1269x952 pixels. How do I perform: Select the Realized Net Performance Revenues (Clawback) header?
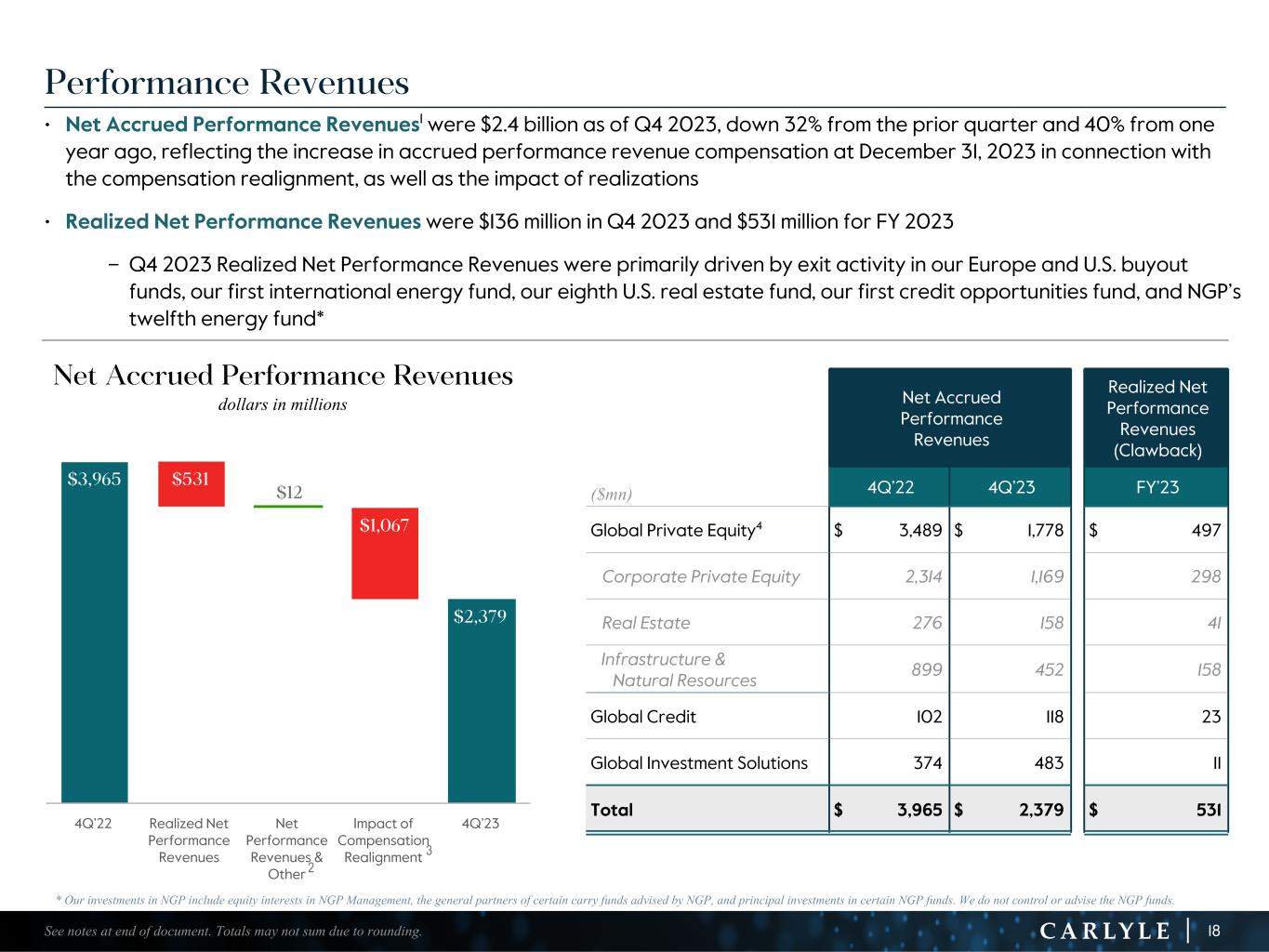pos(1157,418)
